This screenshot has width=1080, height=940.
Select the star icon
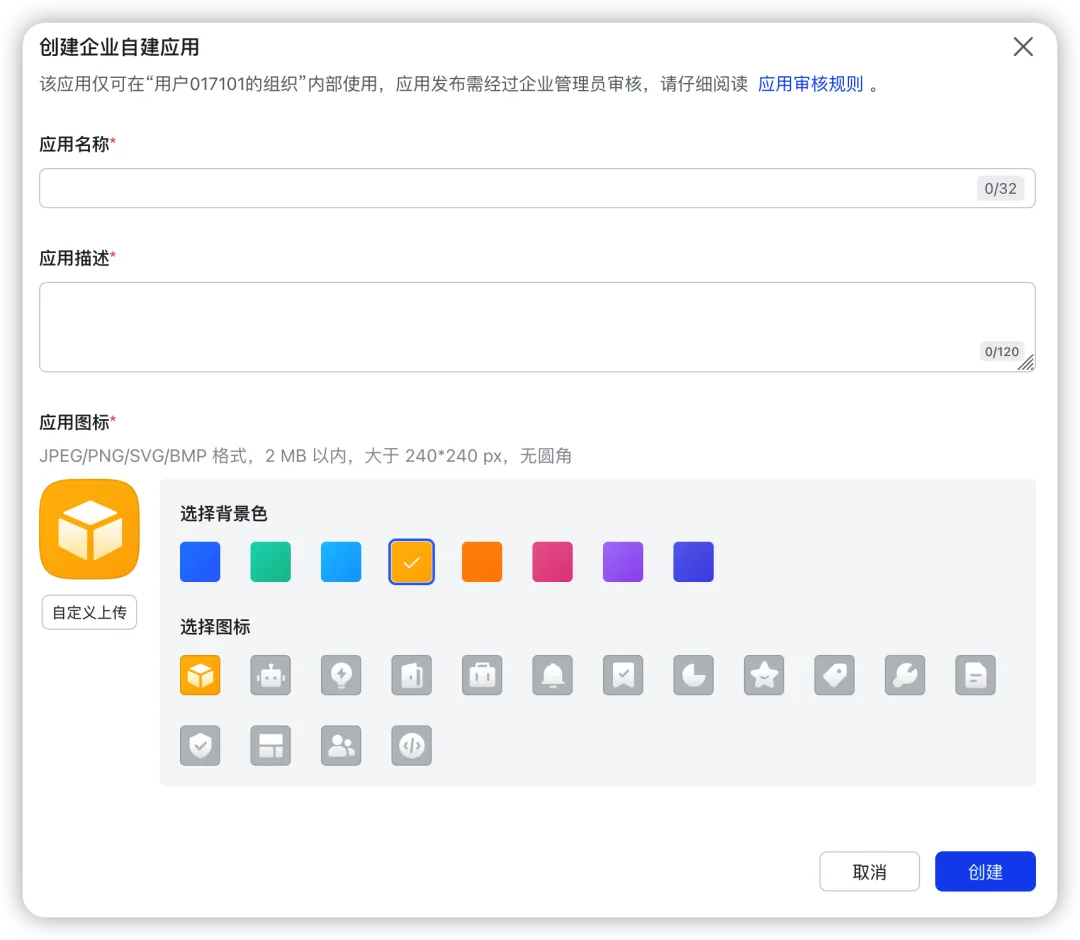pyautogui.click(x=764, y=675)
